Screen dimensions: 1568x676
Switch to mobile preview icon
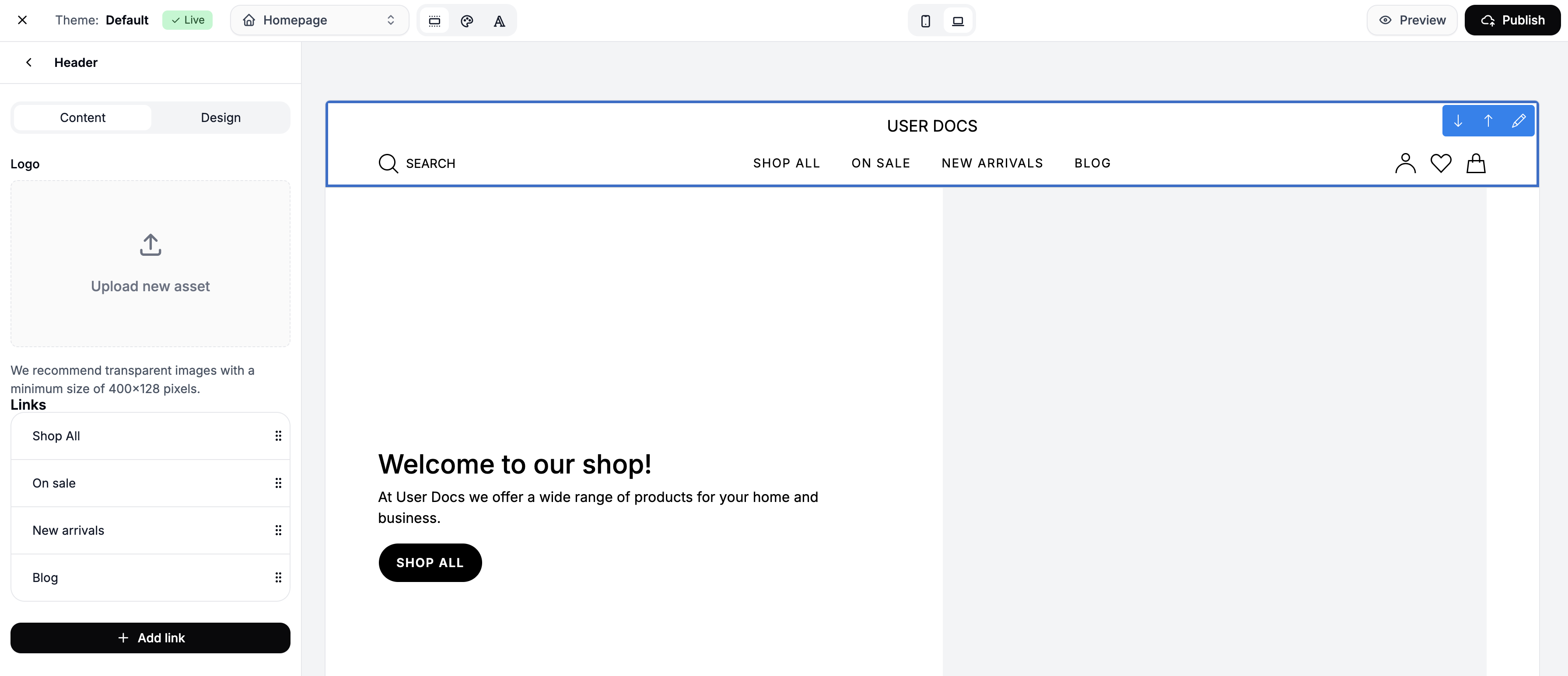click(925, 21)
